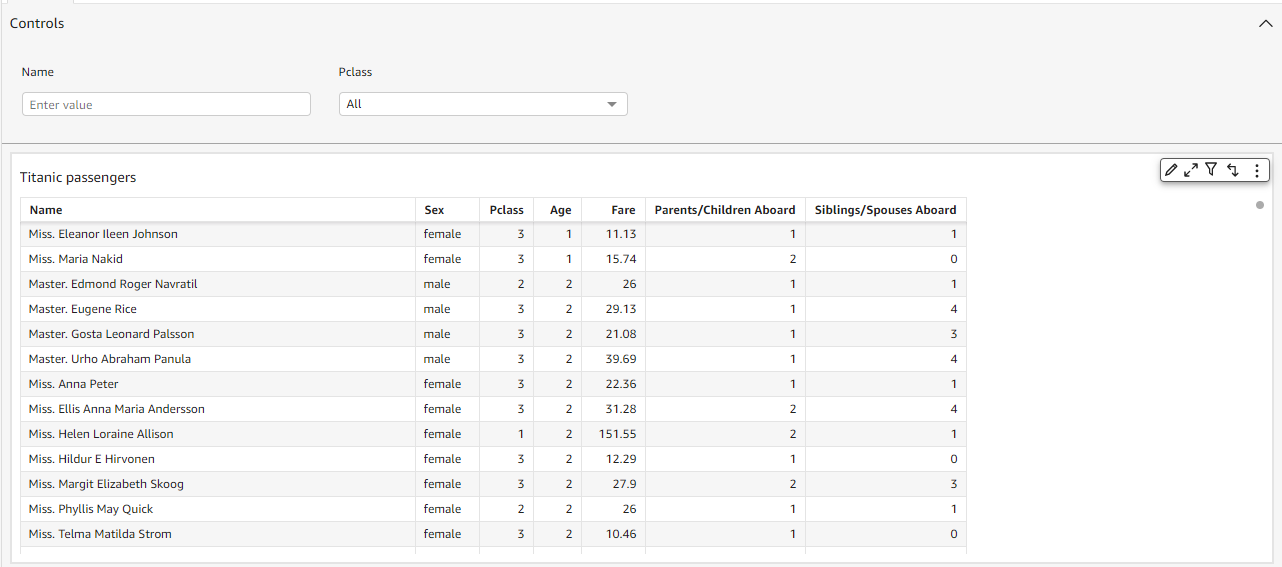1282x567 pixels.
Task: Click the Name control label
Action: pos(38,72)
